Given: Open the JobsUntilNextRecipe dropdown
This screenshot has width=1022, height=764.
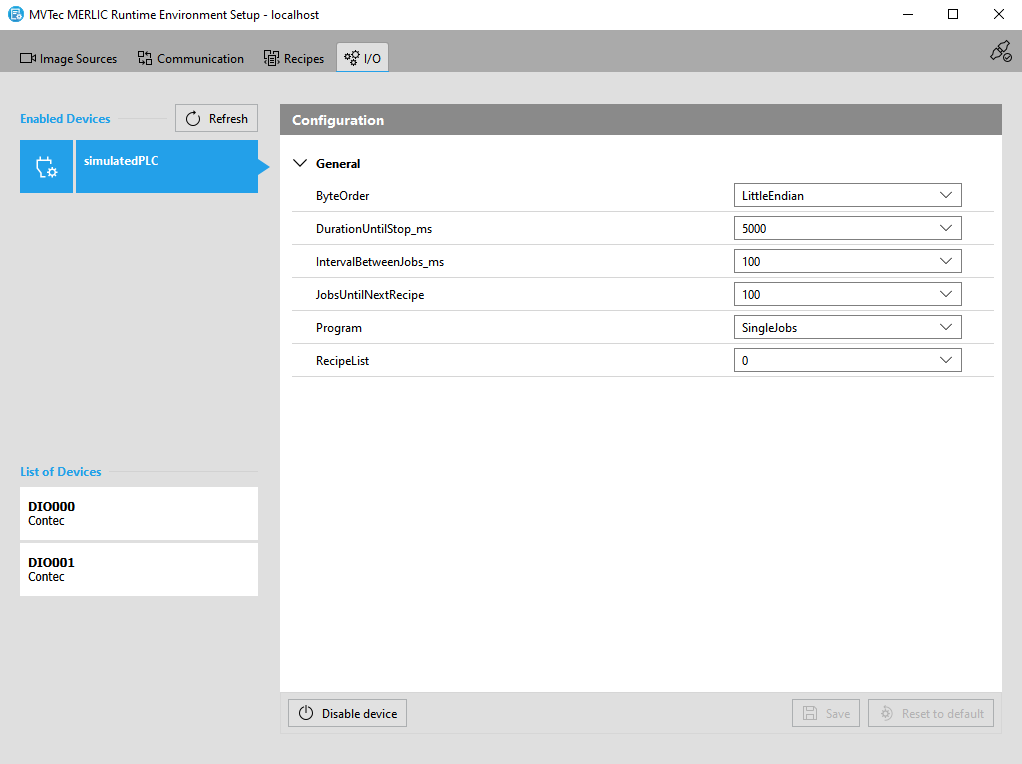Looking at the screenshot, I should pyautogui.click(x=847, y=295).
